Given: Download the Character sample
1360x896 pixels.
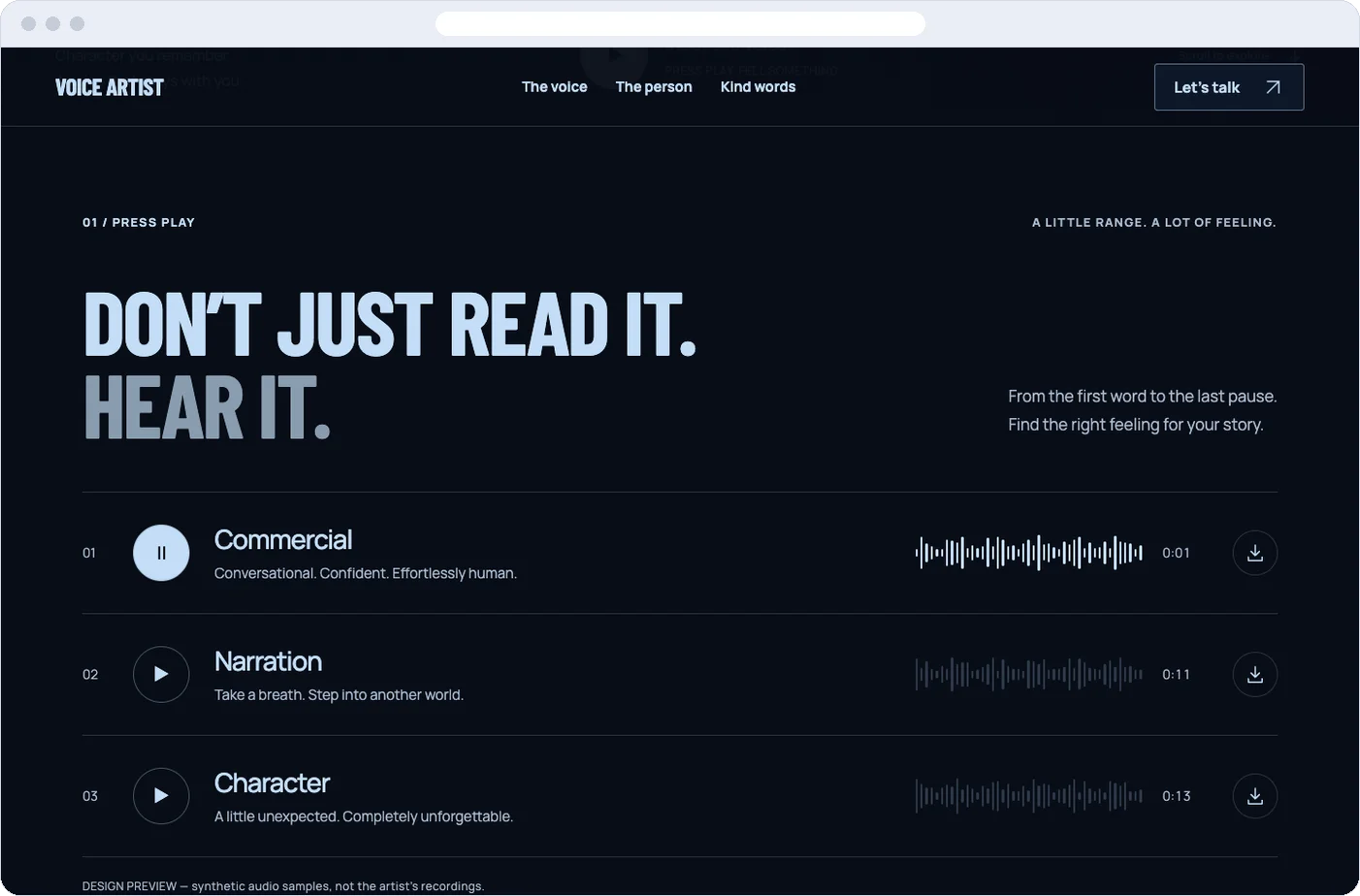Looking at the screenshot, I should coord(1254,796).
